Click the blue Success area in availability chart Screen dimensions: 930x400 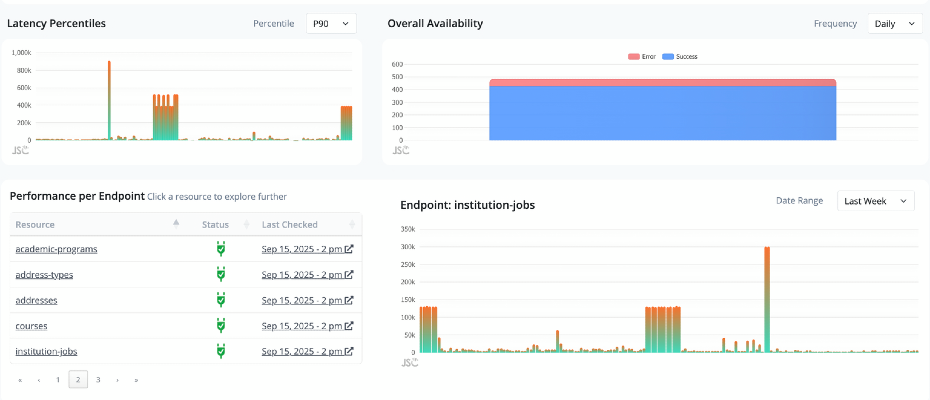click(x=662, y=113)
